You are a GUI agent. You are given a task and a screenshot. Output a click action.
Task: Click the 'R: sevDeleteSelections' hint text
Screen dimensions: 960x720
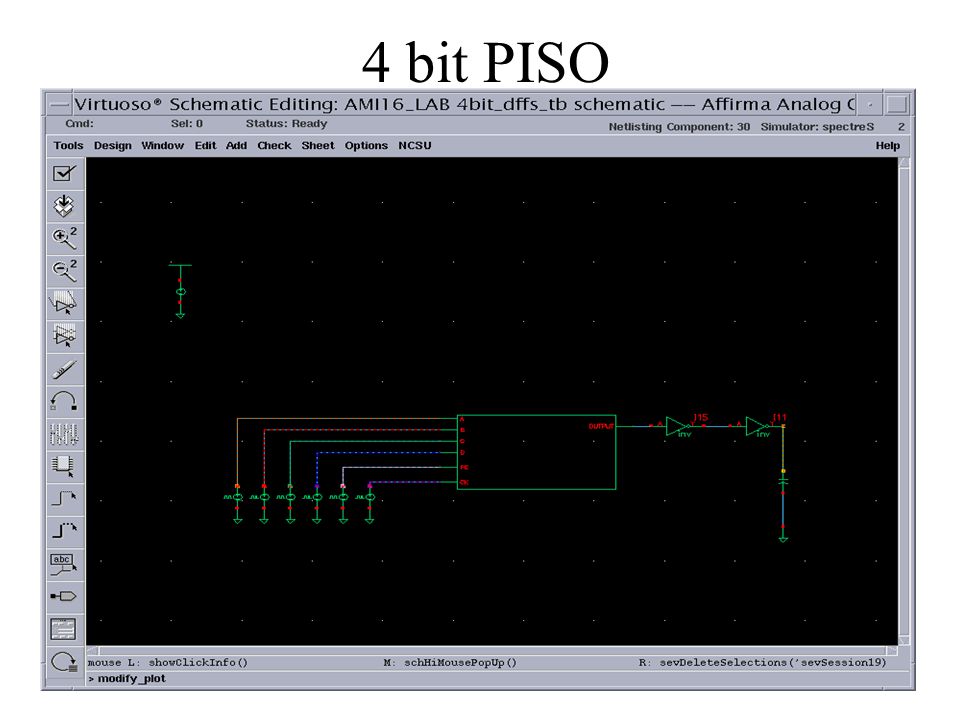point(762,662)
